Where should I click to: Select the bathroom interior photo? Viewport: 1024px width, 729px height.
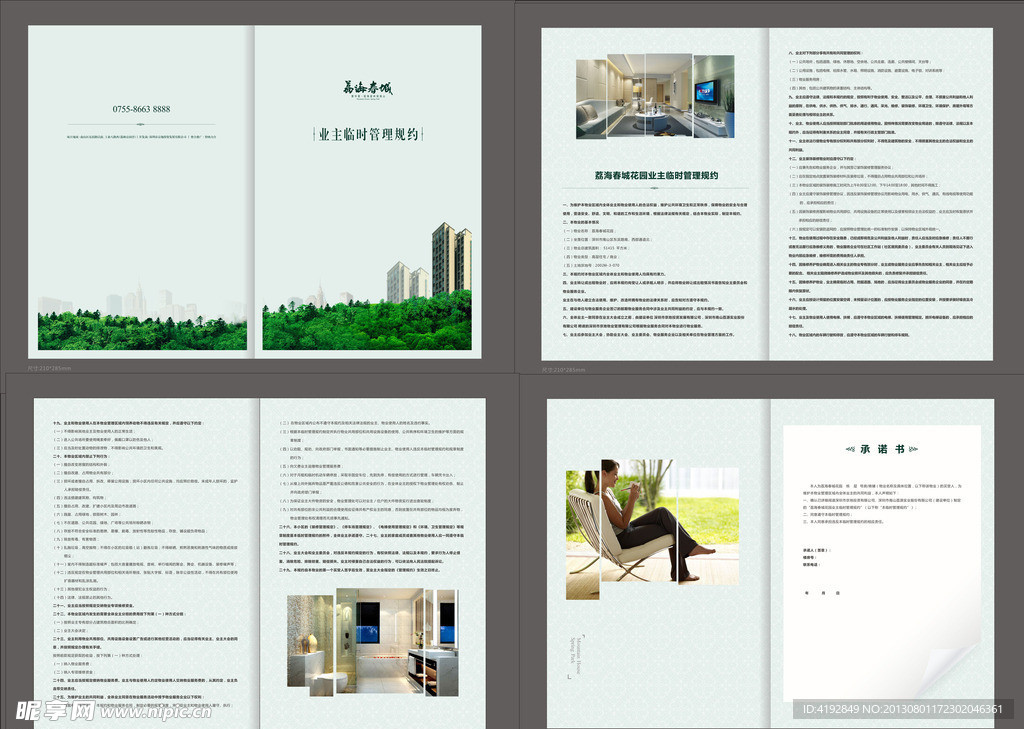click(x=372, y=641)
